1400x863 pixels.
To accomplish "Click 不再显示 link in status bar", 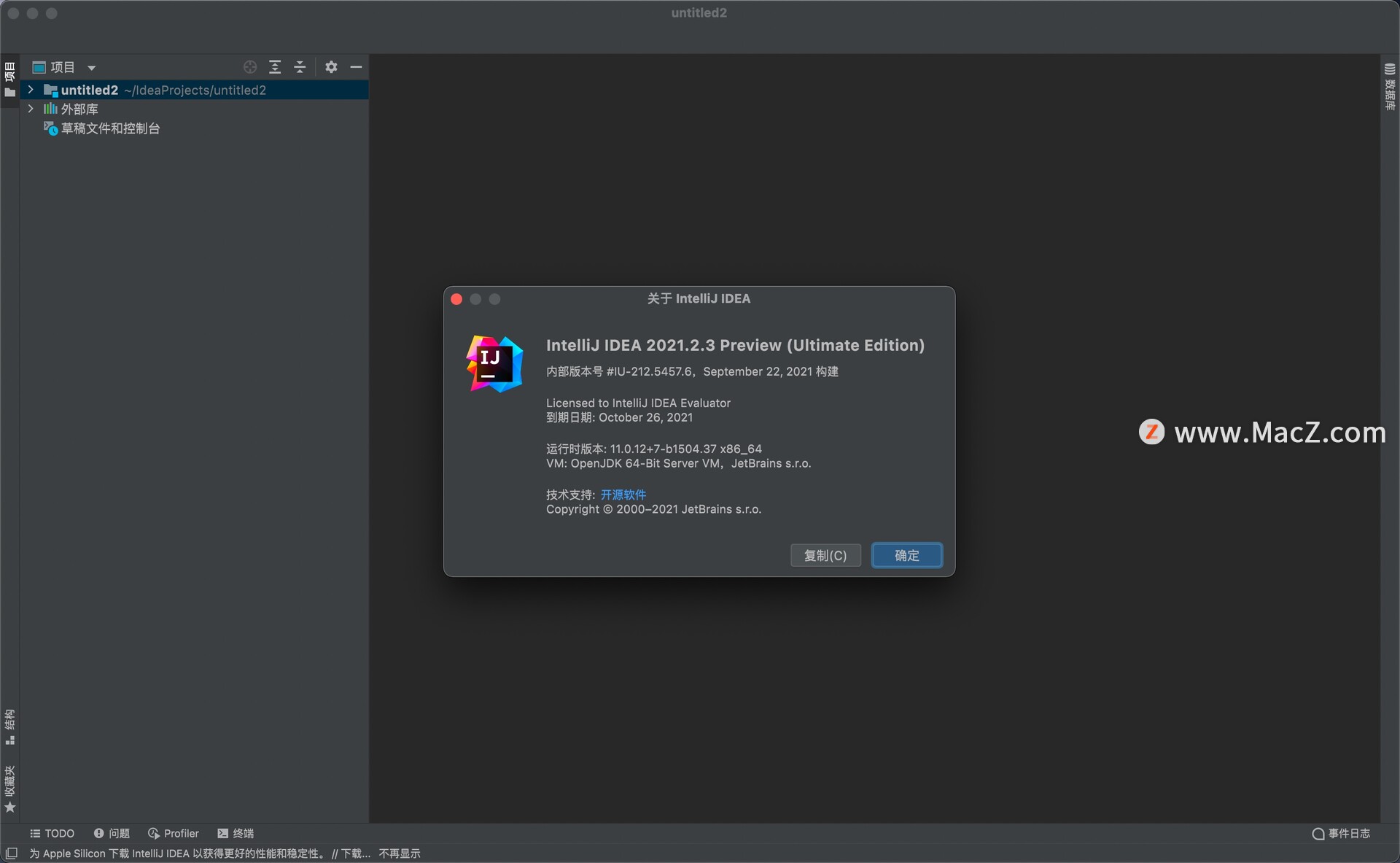I will point(400,854).
